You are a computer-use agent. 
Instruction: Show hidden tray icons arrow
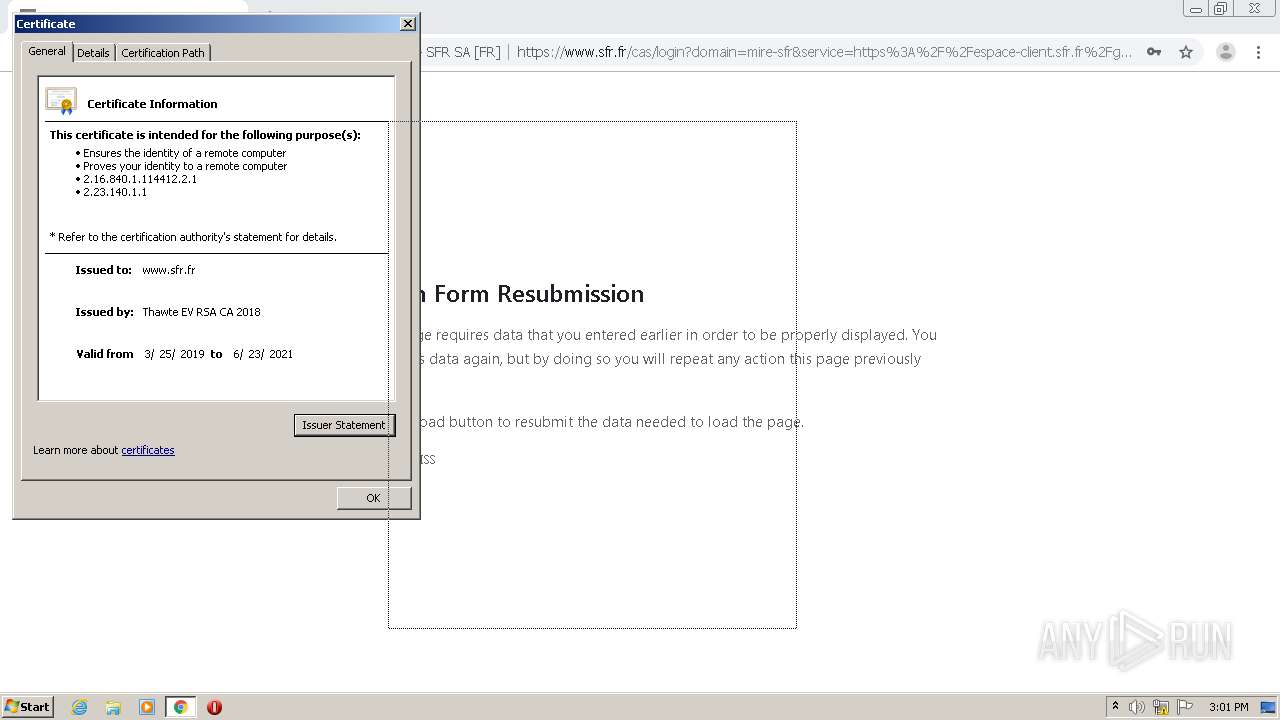1115,707
